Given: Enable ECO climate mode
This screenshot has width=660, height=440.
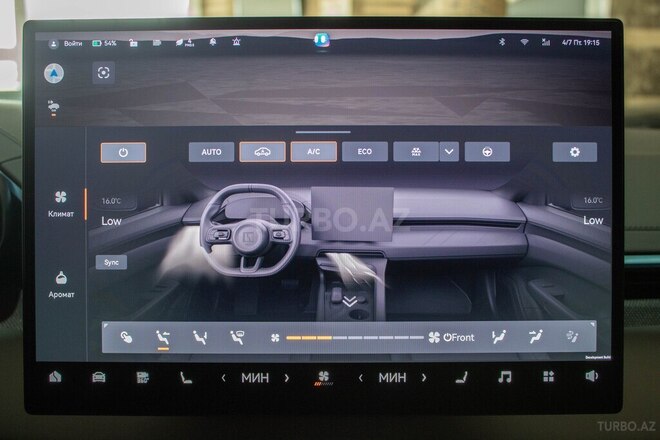Looking at the screenshot, I should (365, 152).
